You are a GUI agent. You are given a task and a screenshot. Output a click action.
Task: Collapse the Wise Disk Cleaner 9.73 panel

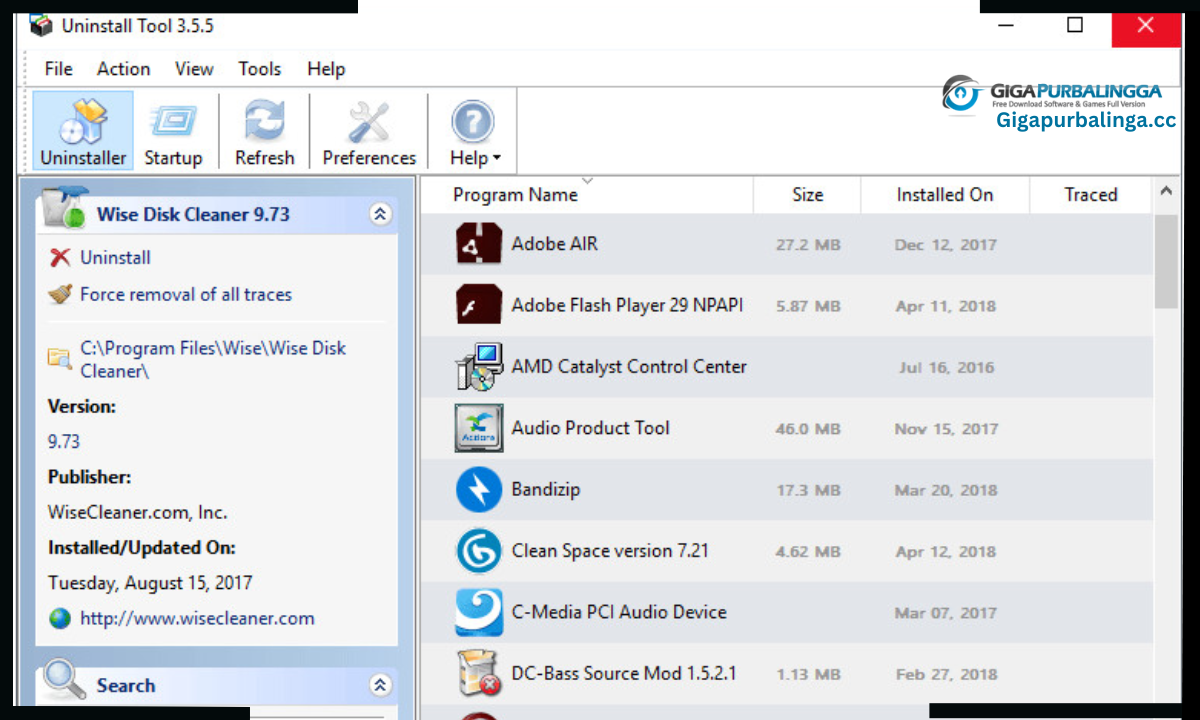point(380,214)
